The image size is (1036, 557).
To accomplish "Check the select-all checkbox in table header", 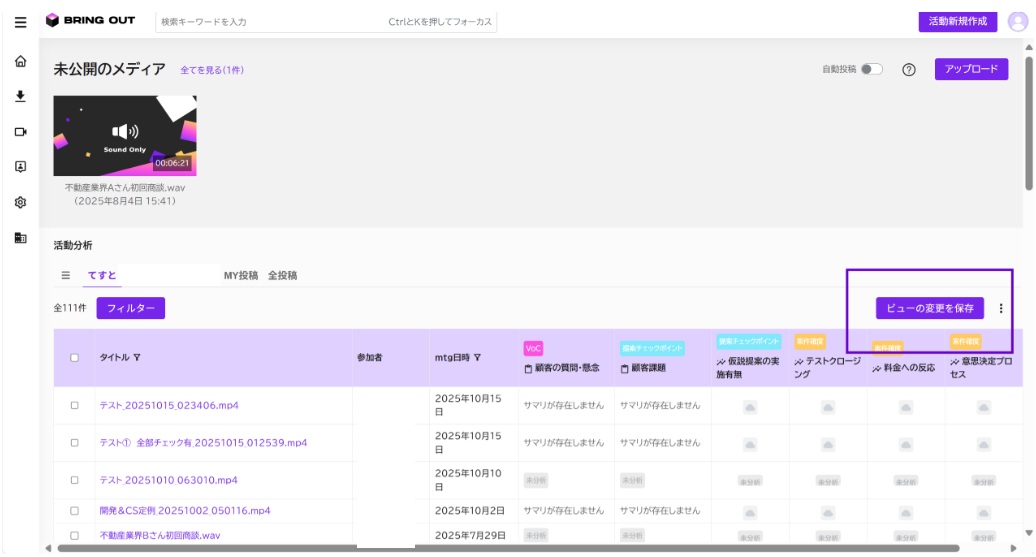I will coord(75,357).
